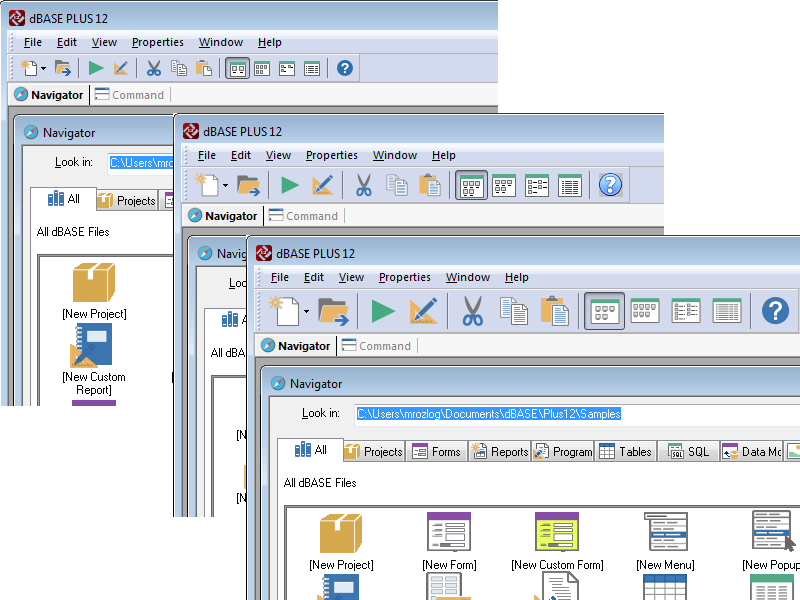800x600 pixels.
Task: Click the Open folder icon in the front window
Action: [333, 311]
